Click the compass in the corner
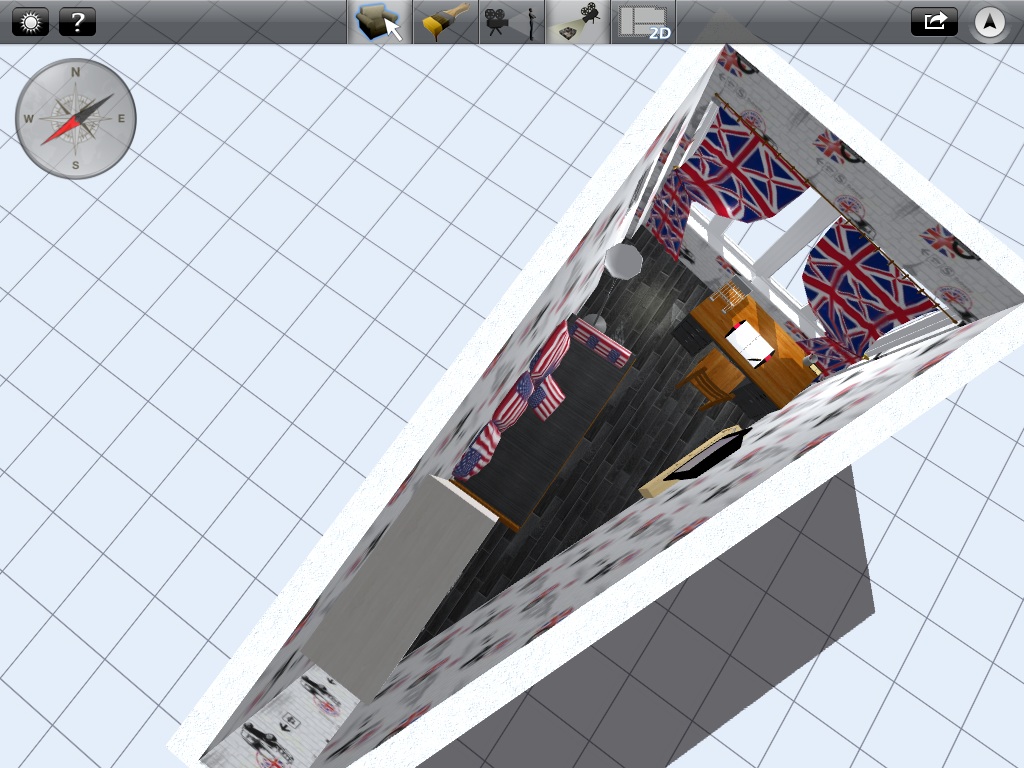This screenshot has width=1024, height=768. pyautogui.click(x=76, y=118)
